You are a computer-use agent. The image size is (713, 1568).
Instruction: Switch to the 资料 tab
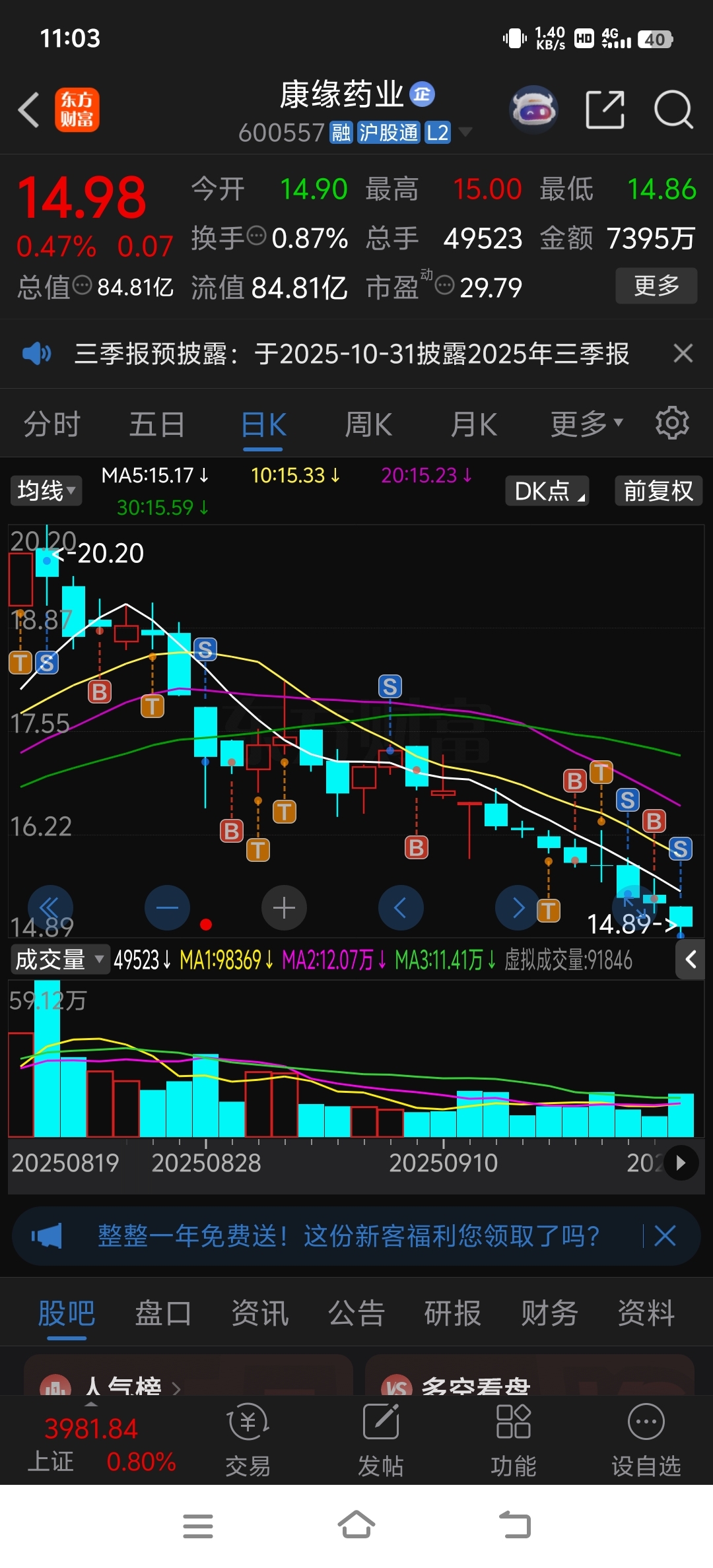coord(646,1313)
